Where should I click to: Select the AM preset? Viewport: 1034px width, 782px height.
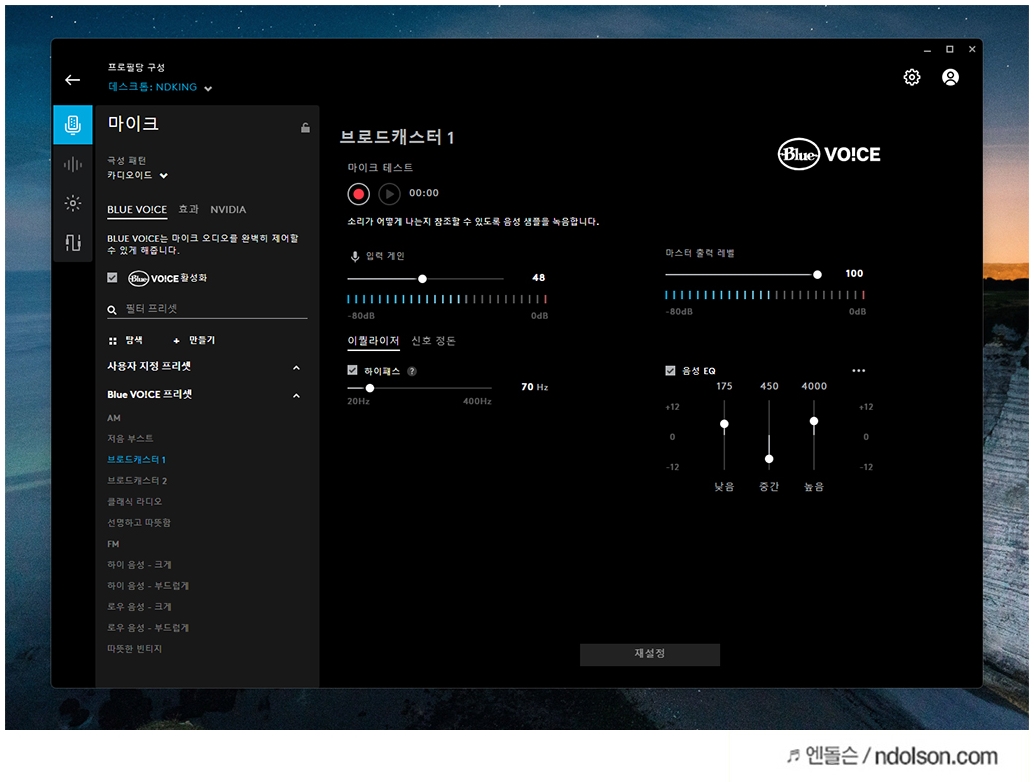114,418
